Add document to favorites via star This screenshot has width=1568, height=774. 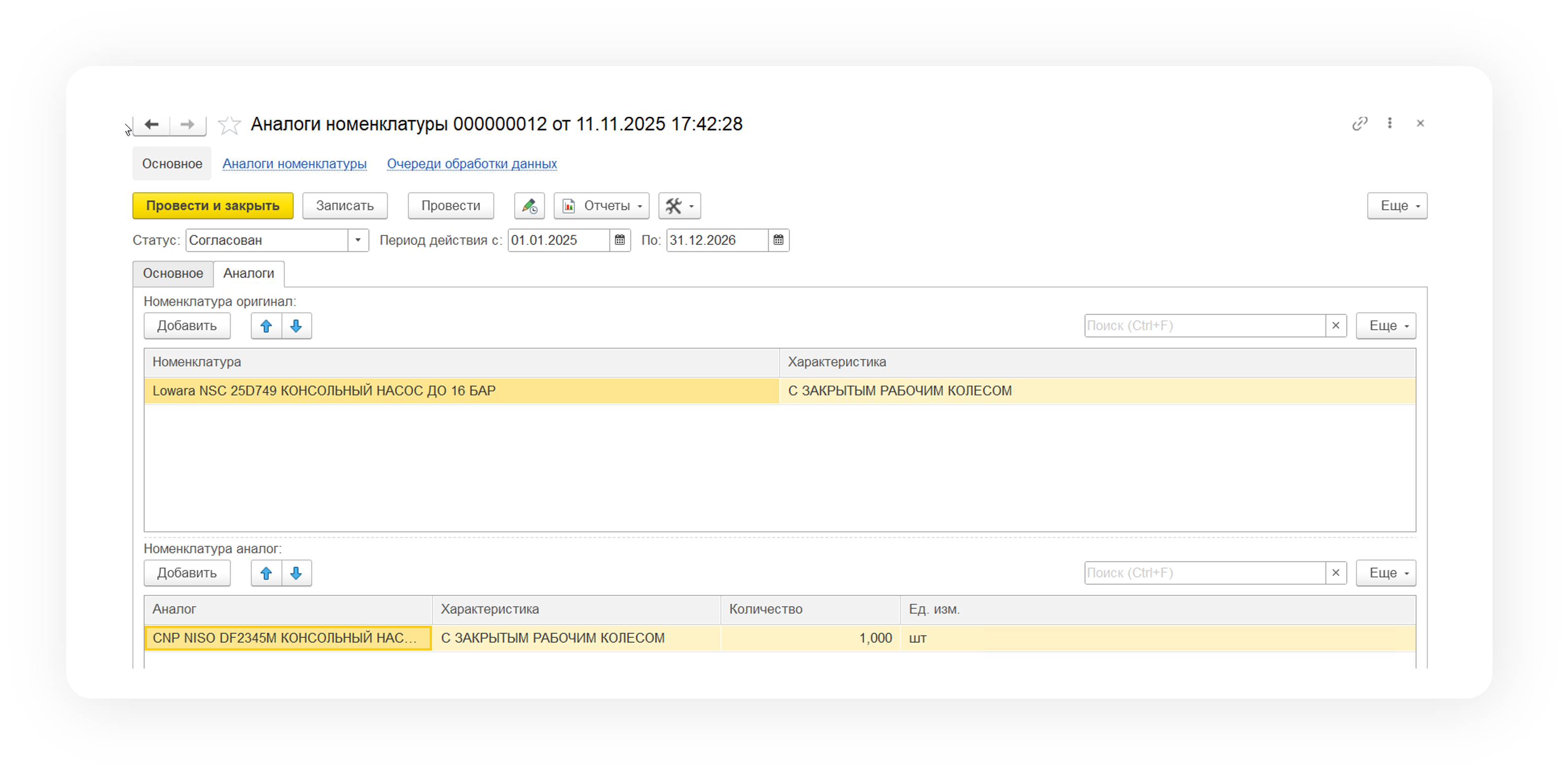[x=229, y=125]
